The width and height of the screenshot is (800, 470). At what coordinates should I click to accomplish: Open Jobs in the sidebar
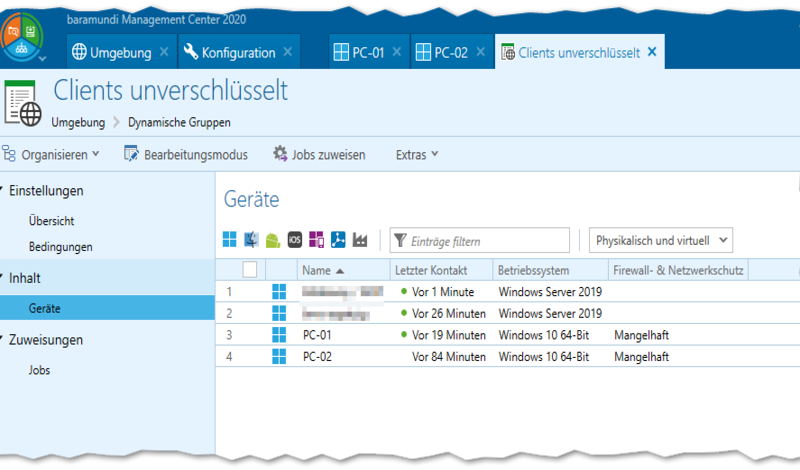[39, 370]
